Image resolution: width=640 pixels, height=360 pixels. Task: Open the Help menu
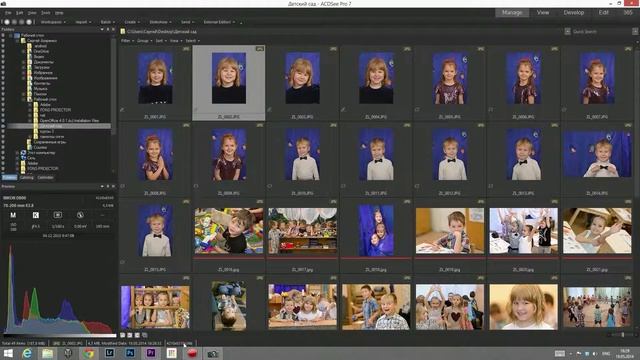point(59,13)
